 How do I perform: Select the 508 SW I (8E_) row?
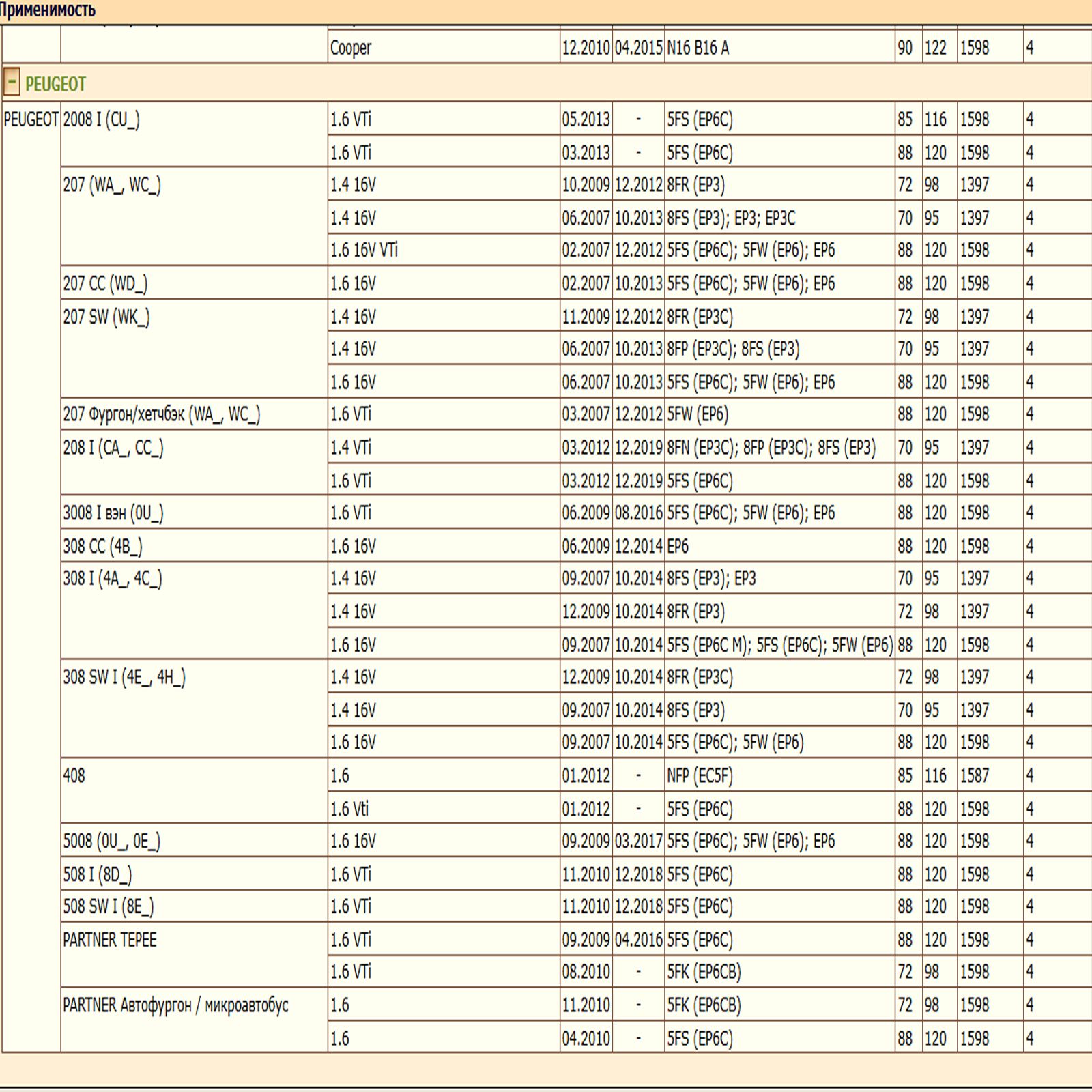tap(109, 906)
